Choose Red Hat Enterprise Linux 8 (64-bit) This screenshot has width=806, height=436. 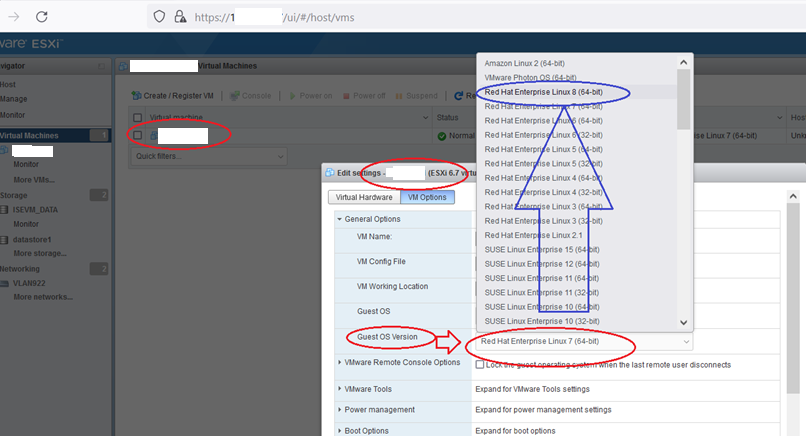click(x=543, y=92)
